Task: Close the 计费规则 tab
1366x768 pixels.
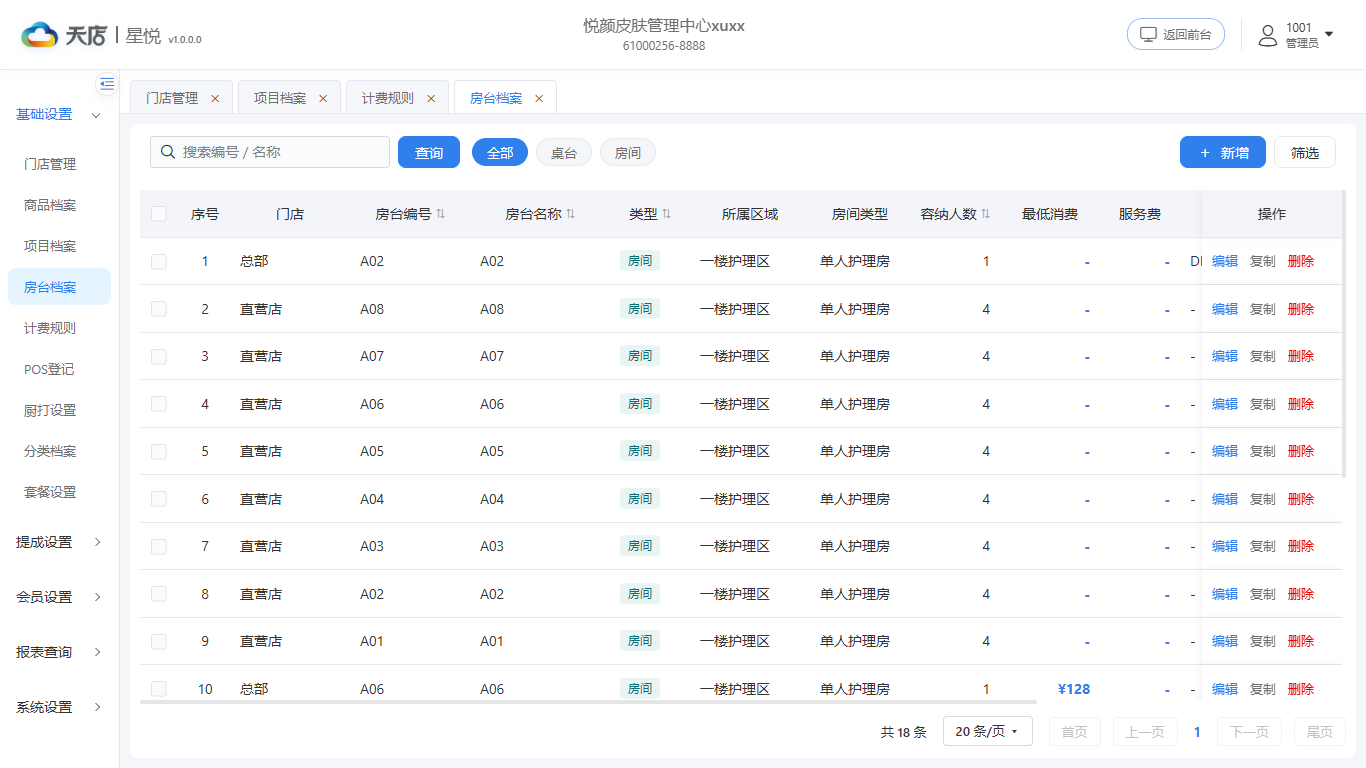Action: point(431,98)
